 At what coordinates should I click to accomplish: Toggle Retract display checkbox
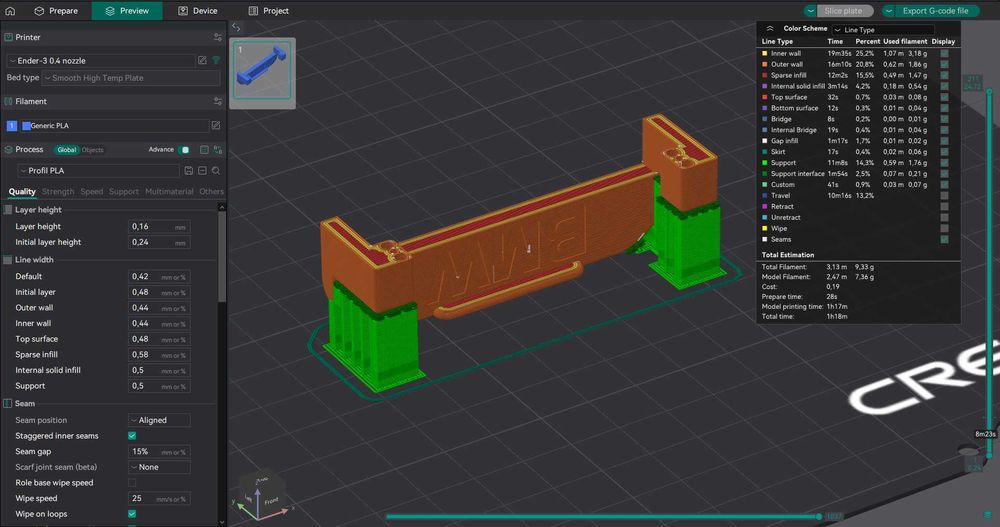[945, 207]
